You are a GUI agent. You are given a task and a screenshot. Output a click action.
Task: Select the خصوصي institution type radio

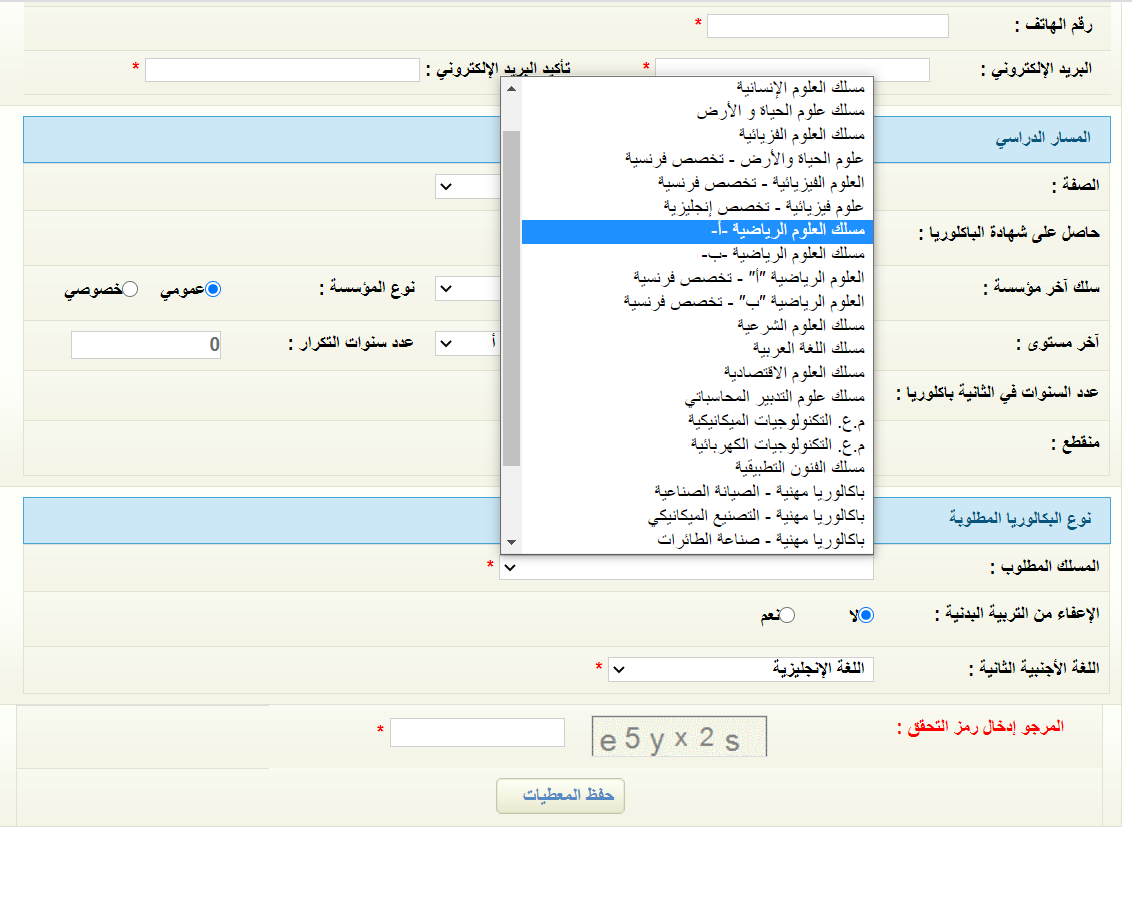tap(130, 290)
